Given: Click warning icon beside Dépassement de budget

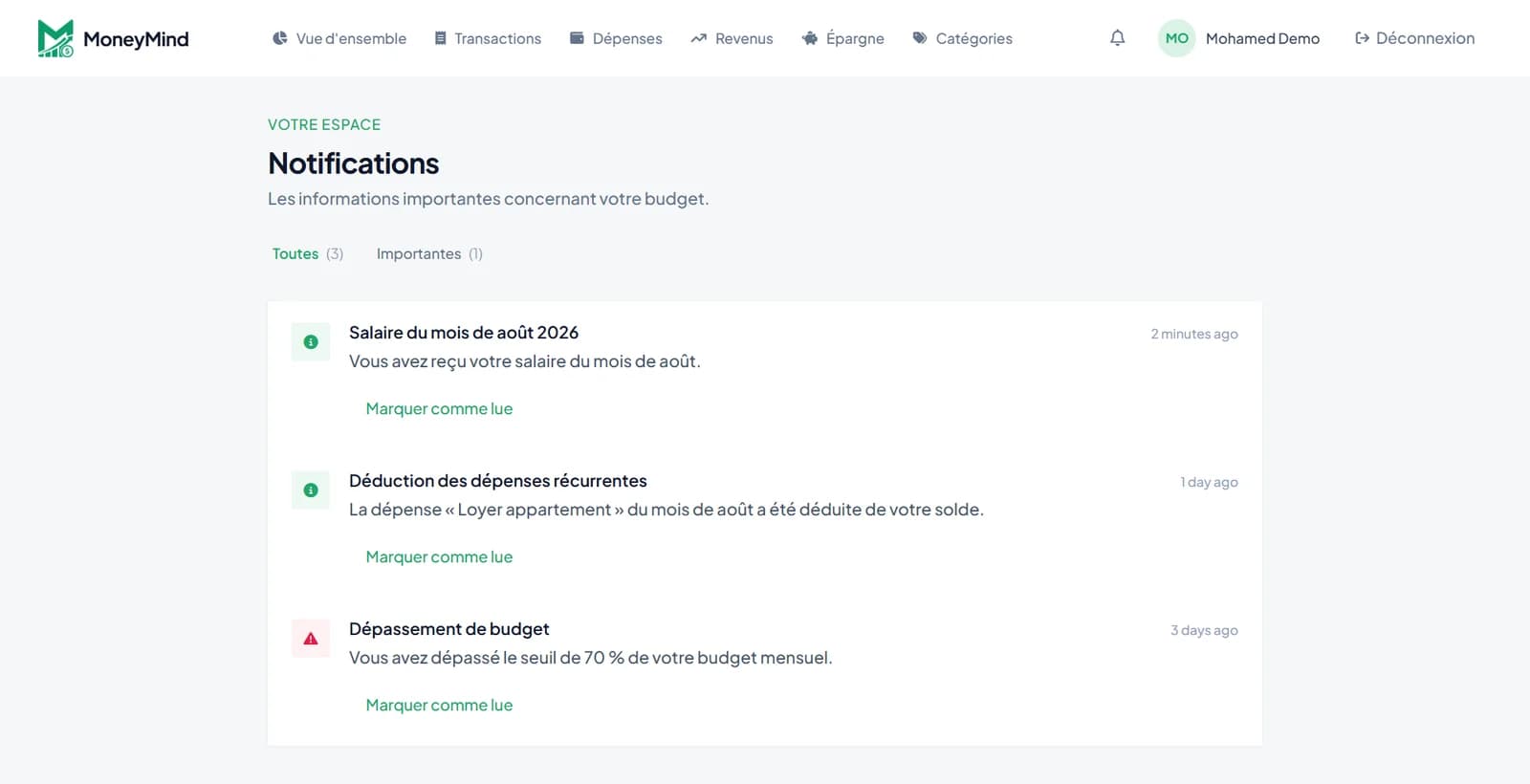Looking at the screenshot, I should 311,638.
